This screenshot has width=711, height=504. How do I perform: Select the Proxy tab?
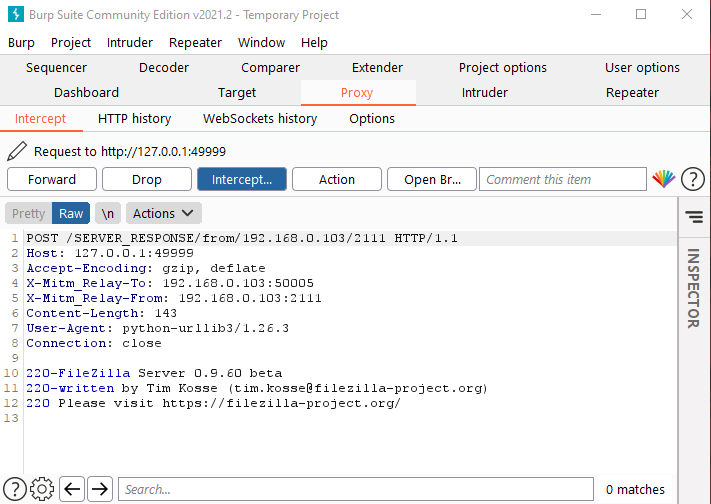357,93
